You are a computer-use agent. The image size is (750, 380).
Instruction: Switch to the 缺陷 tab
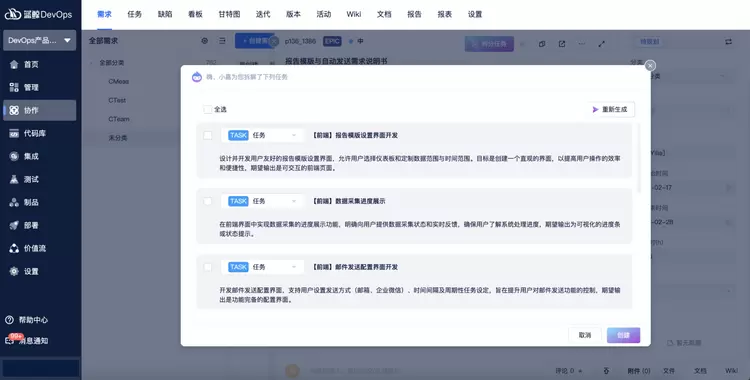coord(165,14)
